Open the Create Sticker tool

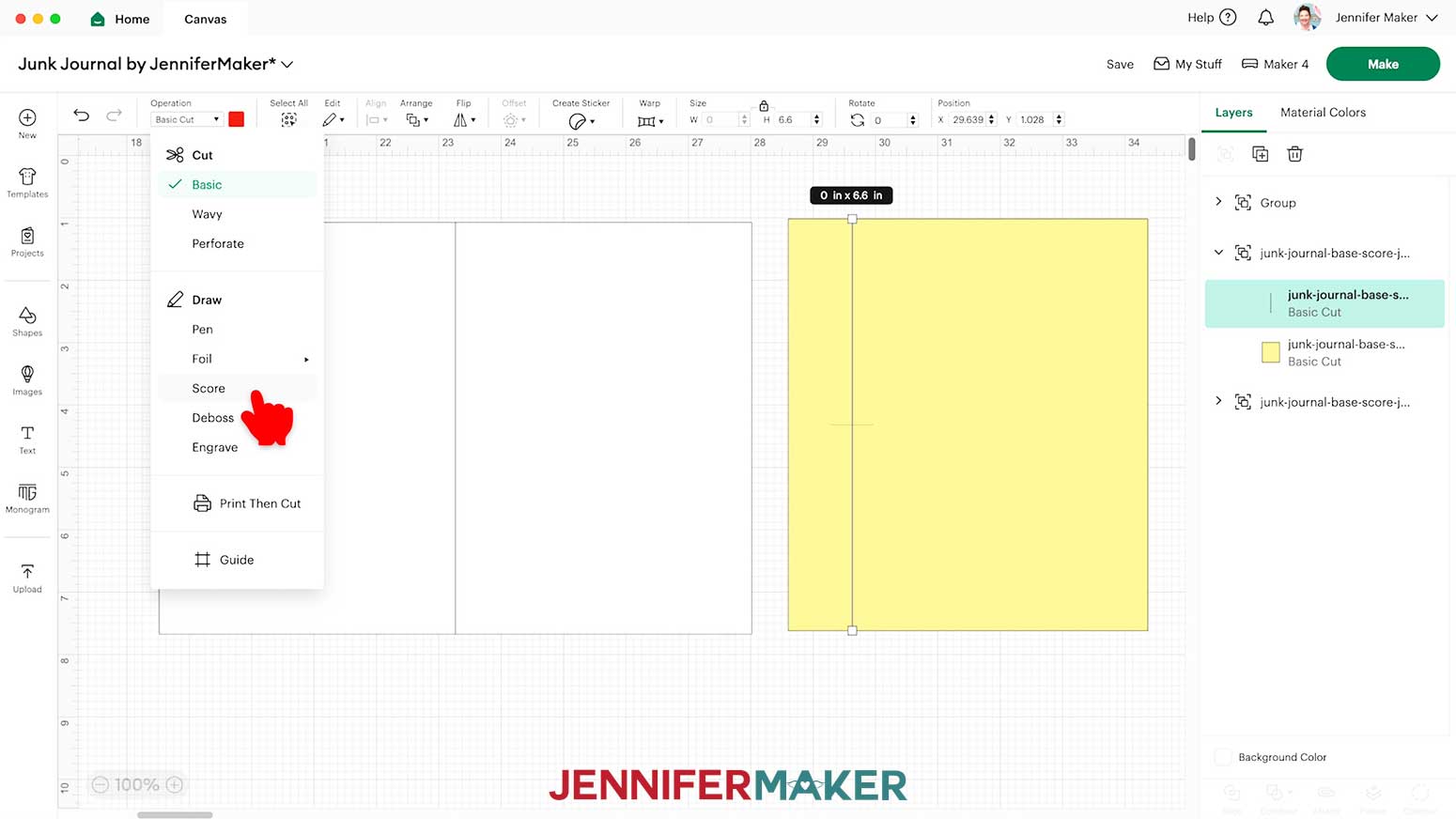581,121
